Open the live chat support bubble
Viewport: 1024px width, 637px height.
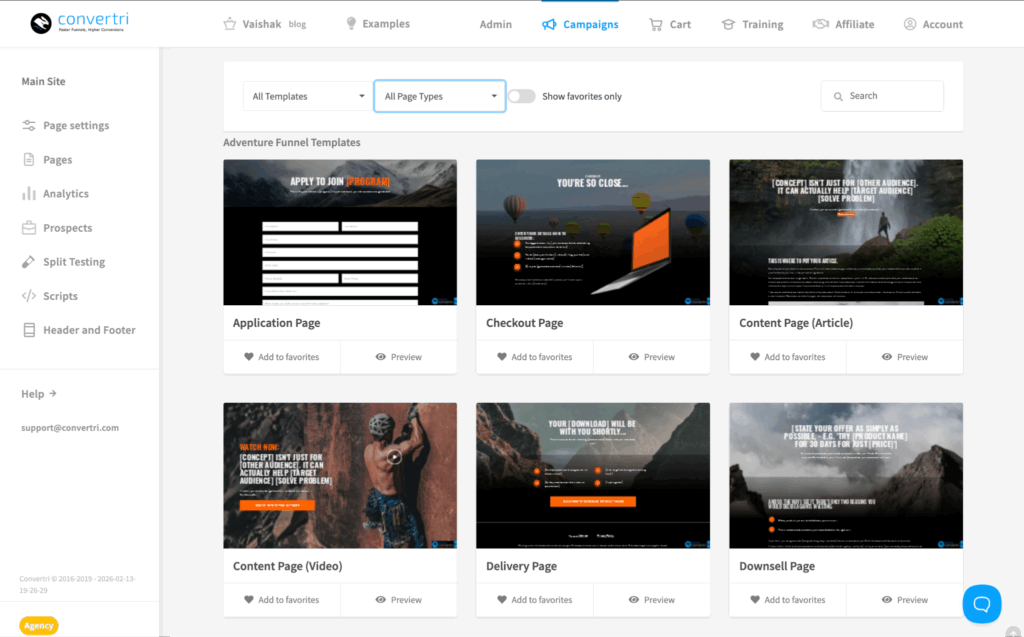pos(981,604)
